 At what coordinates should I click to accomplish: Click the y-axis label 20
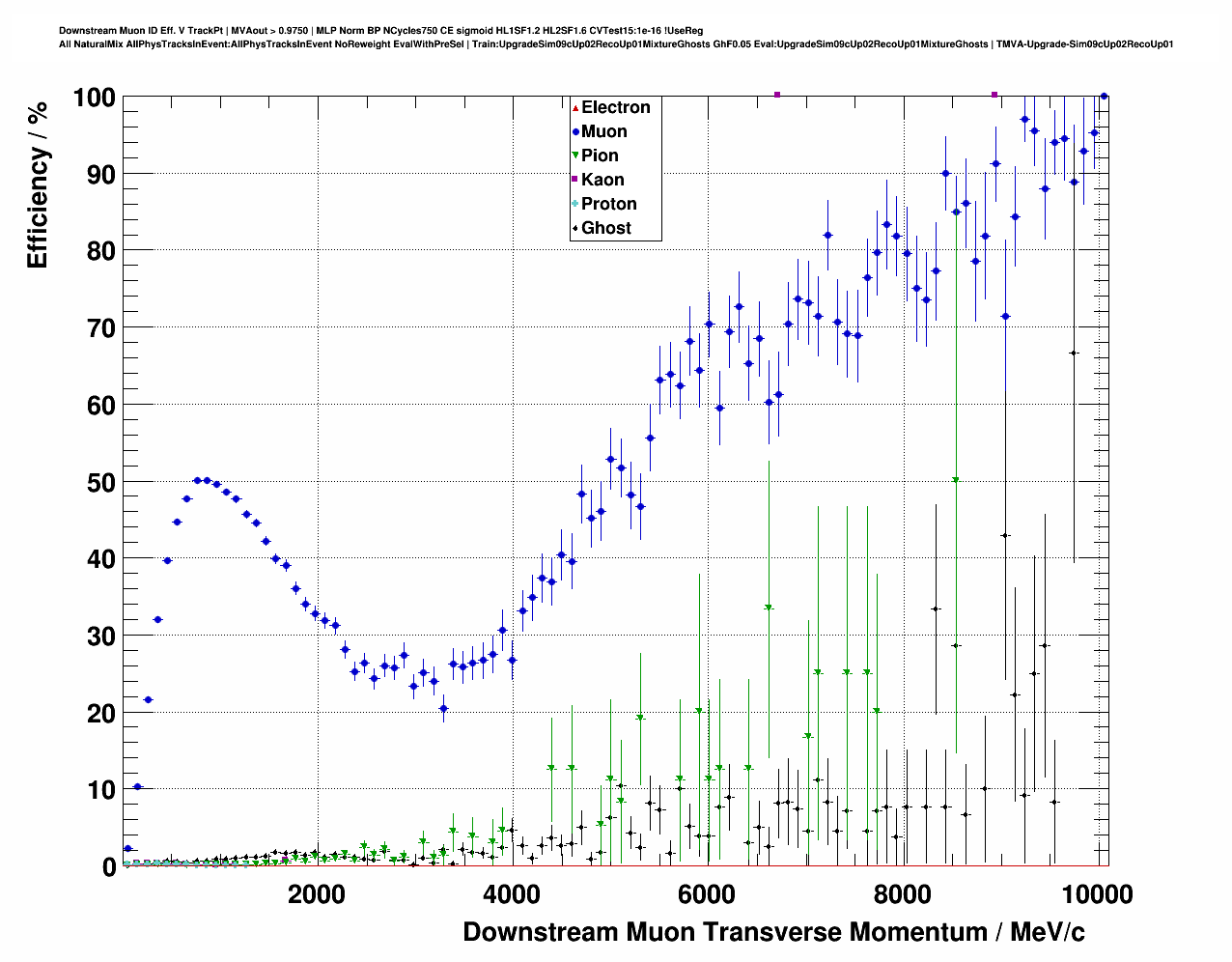pos(101,713)
